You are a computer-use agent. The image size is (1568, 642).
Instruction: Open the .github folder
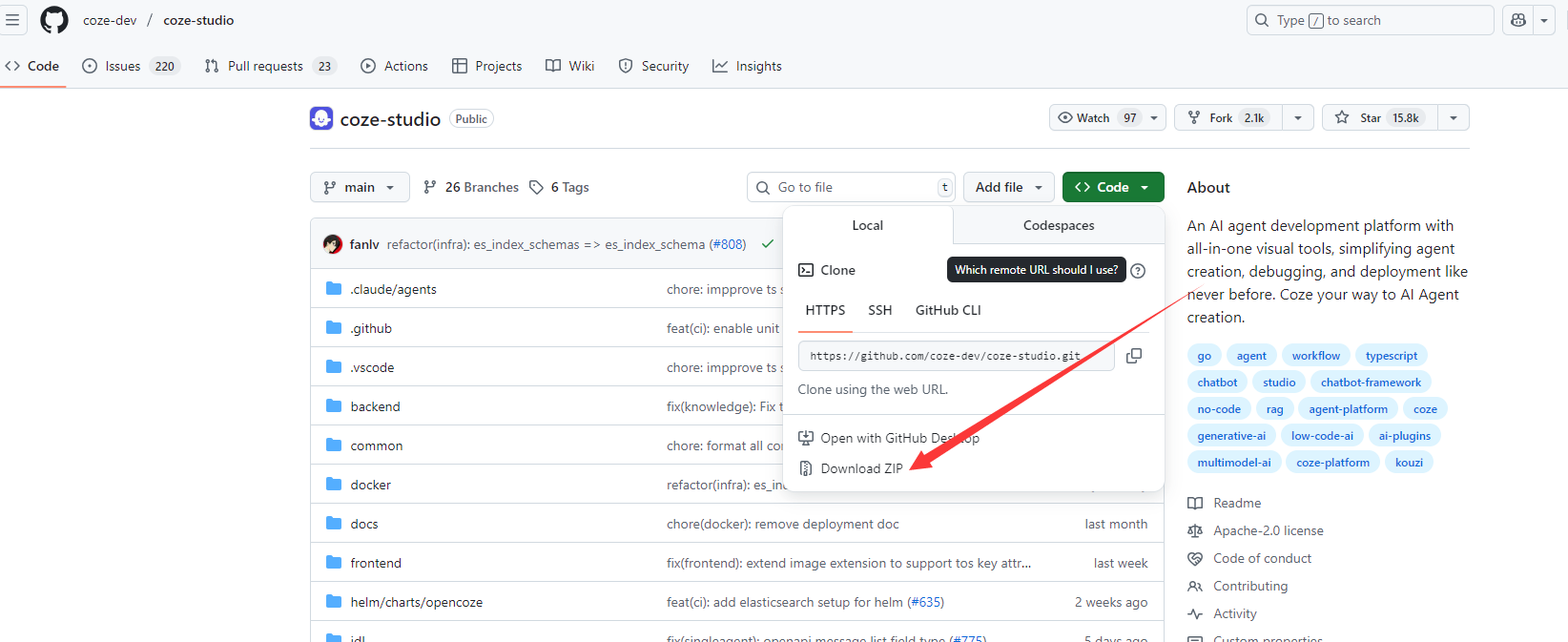coord(371,328)
